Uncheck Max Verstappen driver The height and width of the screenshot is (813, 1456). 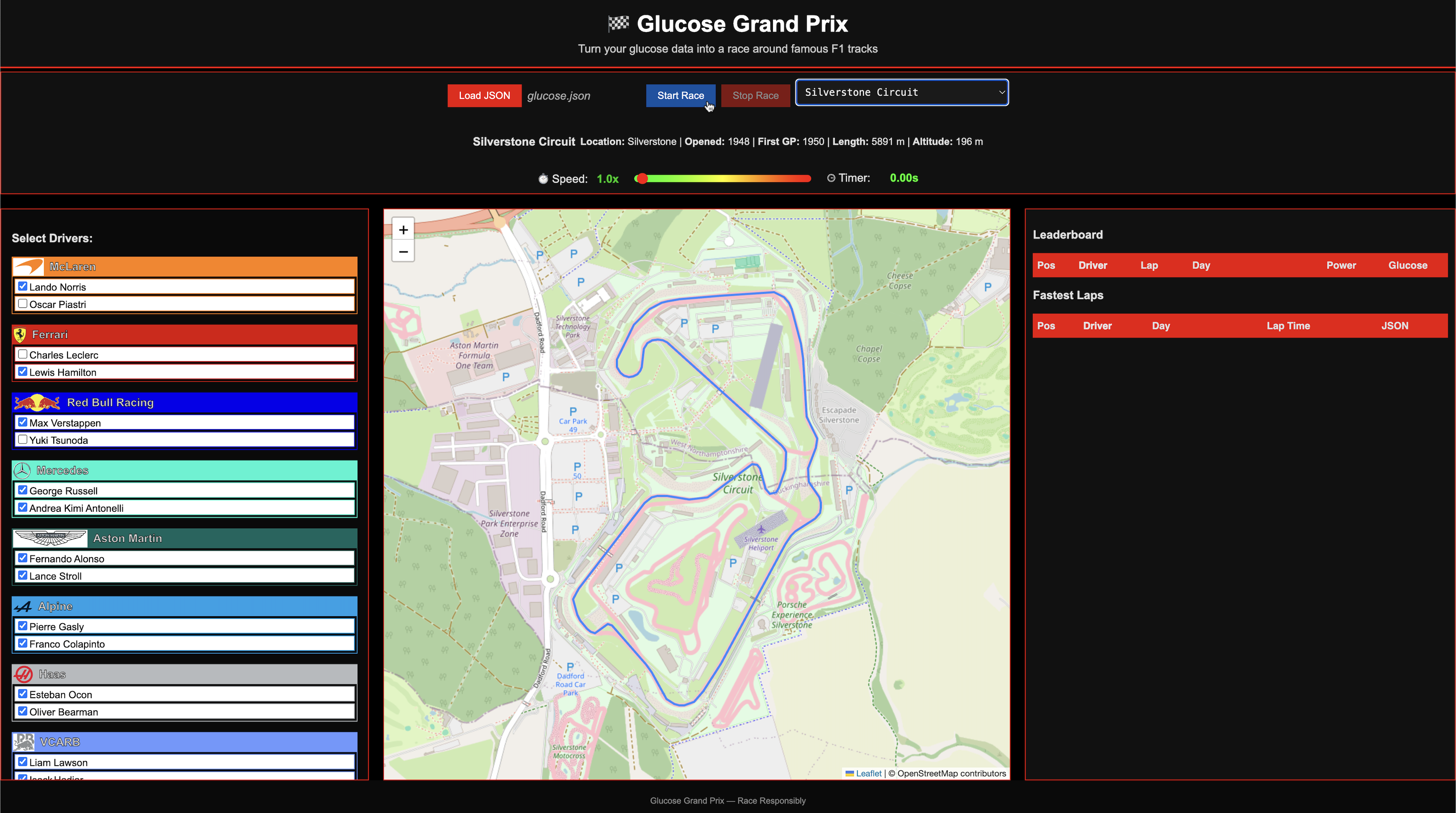pos(22,423)
